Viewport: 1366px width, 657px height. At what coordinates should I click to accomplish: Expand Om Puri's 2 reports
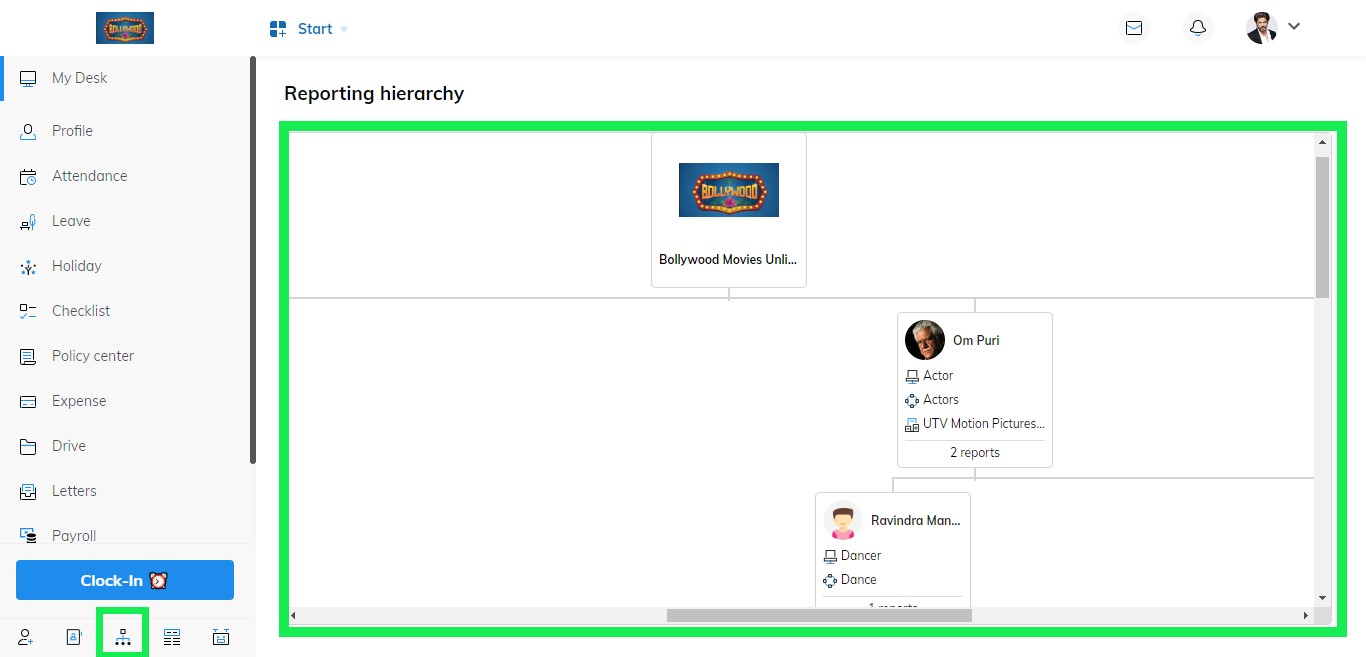coord(975,453)
